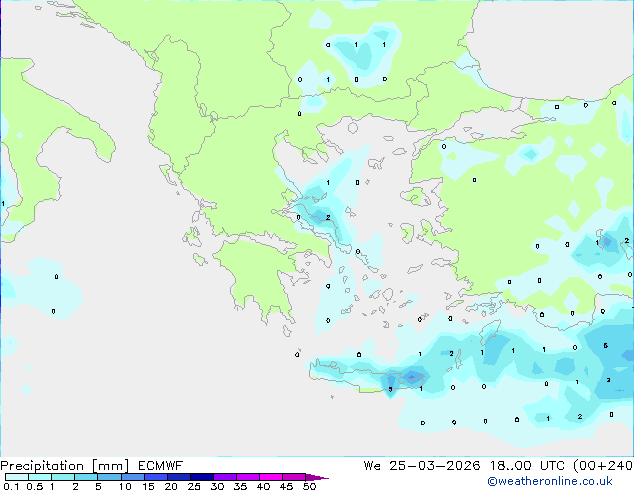Click the "15" legend scale label
The height and width of the screenshot is (490, 634).
point(148,486)
